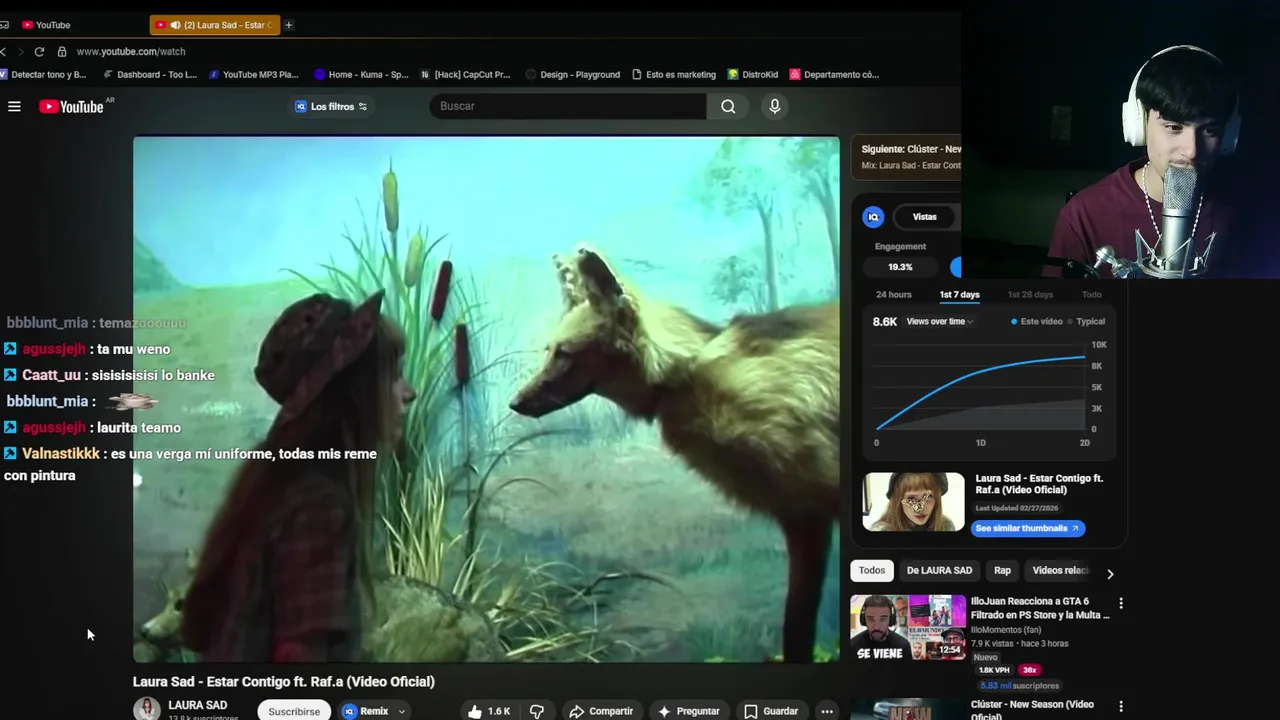Image resolution: width=1280 pixels, height=720 pixels.
Task: Select the Videos relacionados chip
Action: pyautogui.click(x=1060, y=571)
